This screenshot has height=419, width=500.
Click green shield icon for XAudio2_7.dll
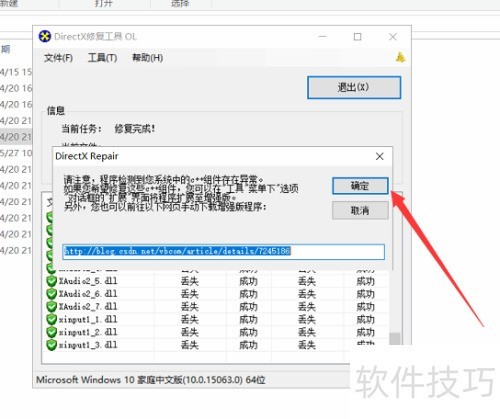pyautogui.click(x=52, y=307)
